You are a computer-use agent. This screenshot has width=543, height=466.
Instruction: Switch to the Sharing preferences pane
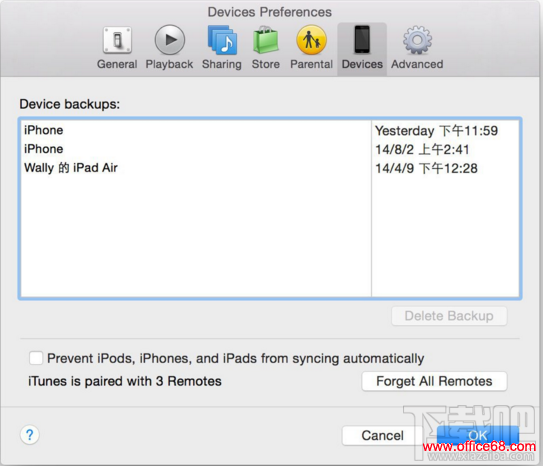[x=222, y=48]
